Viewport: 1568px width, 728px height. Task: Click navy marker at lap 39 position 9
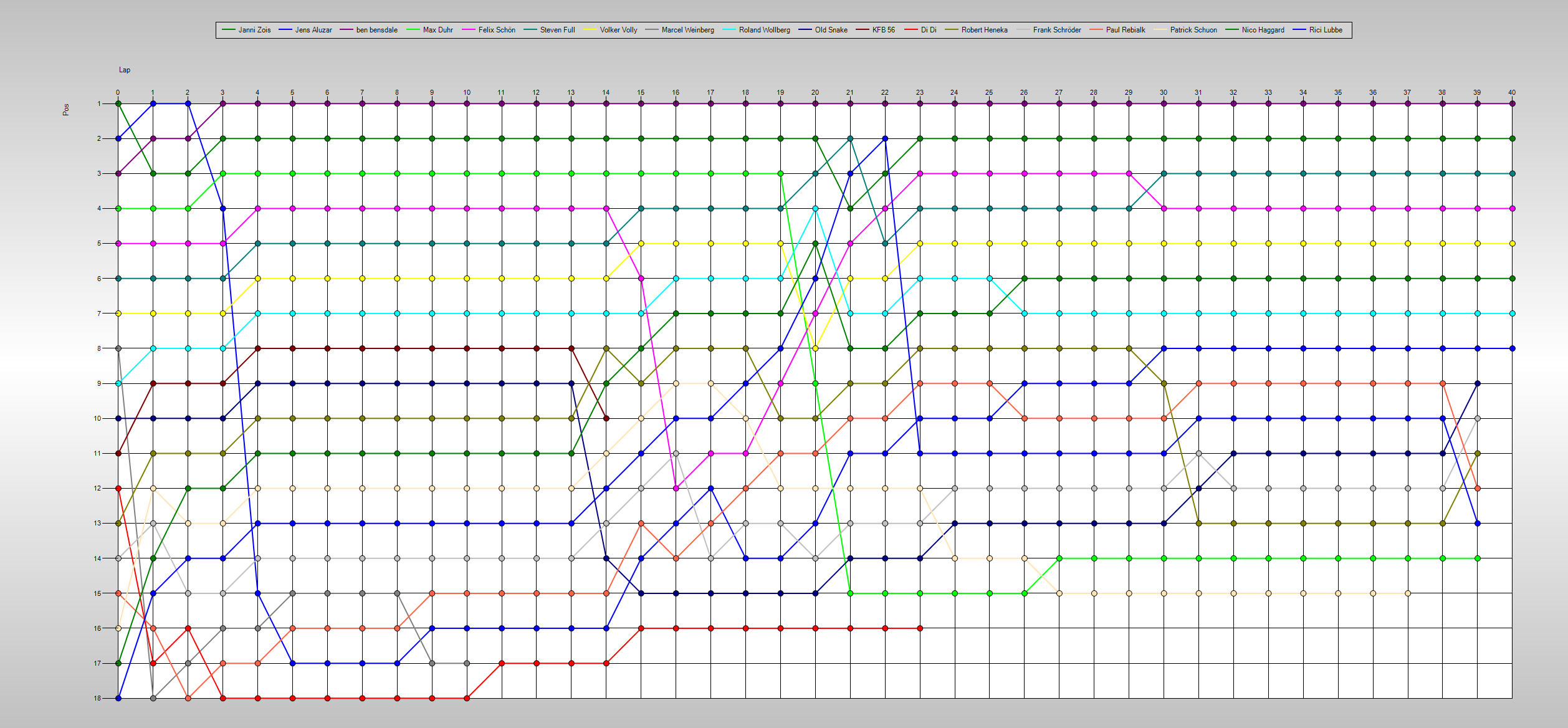click(x=1477, y=383)
